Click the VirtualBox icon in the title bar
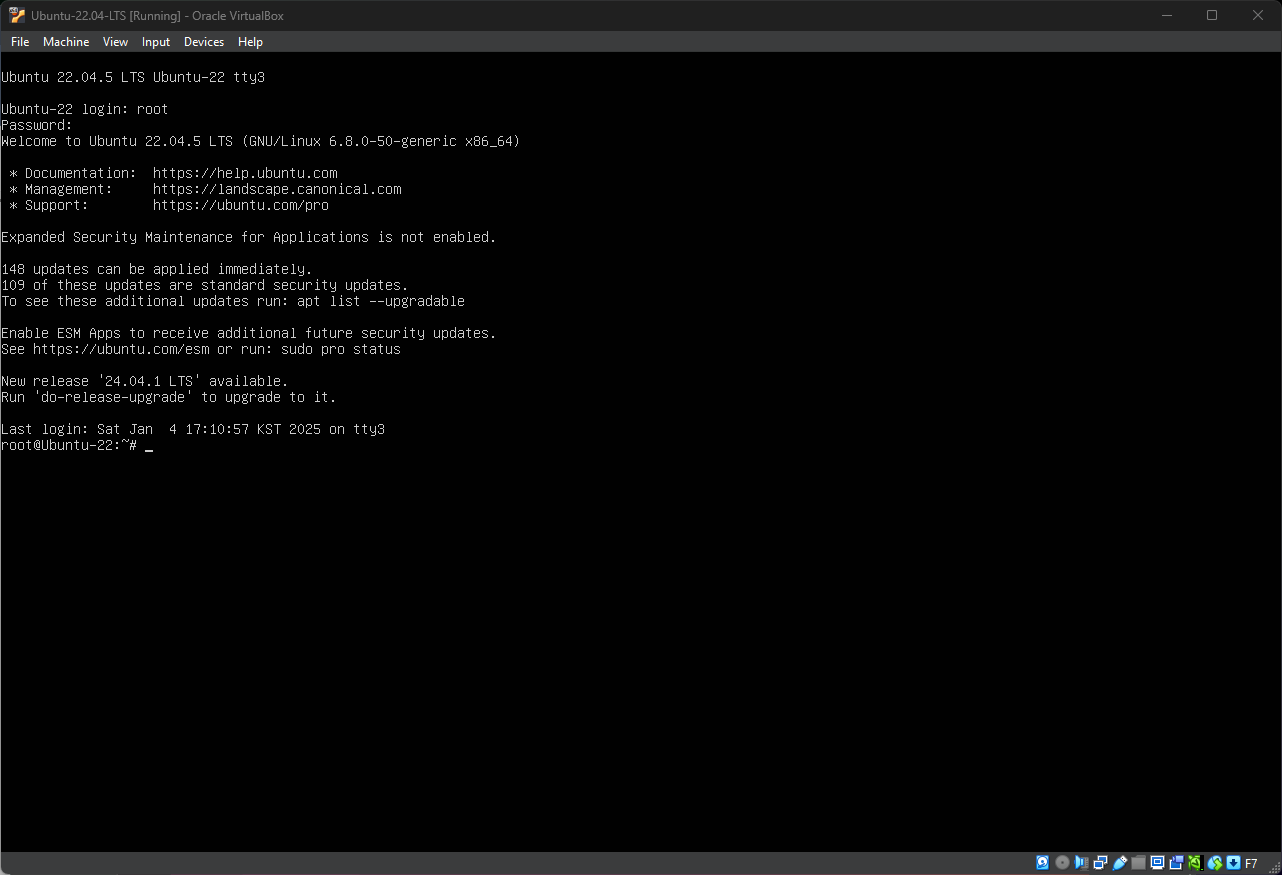 point(17,15)
